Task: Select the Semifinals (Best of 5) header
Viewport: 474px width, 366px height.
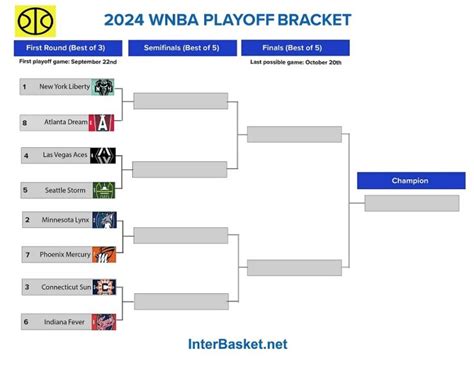Action: click(182, 48)
